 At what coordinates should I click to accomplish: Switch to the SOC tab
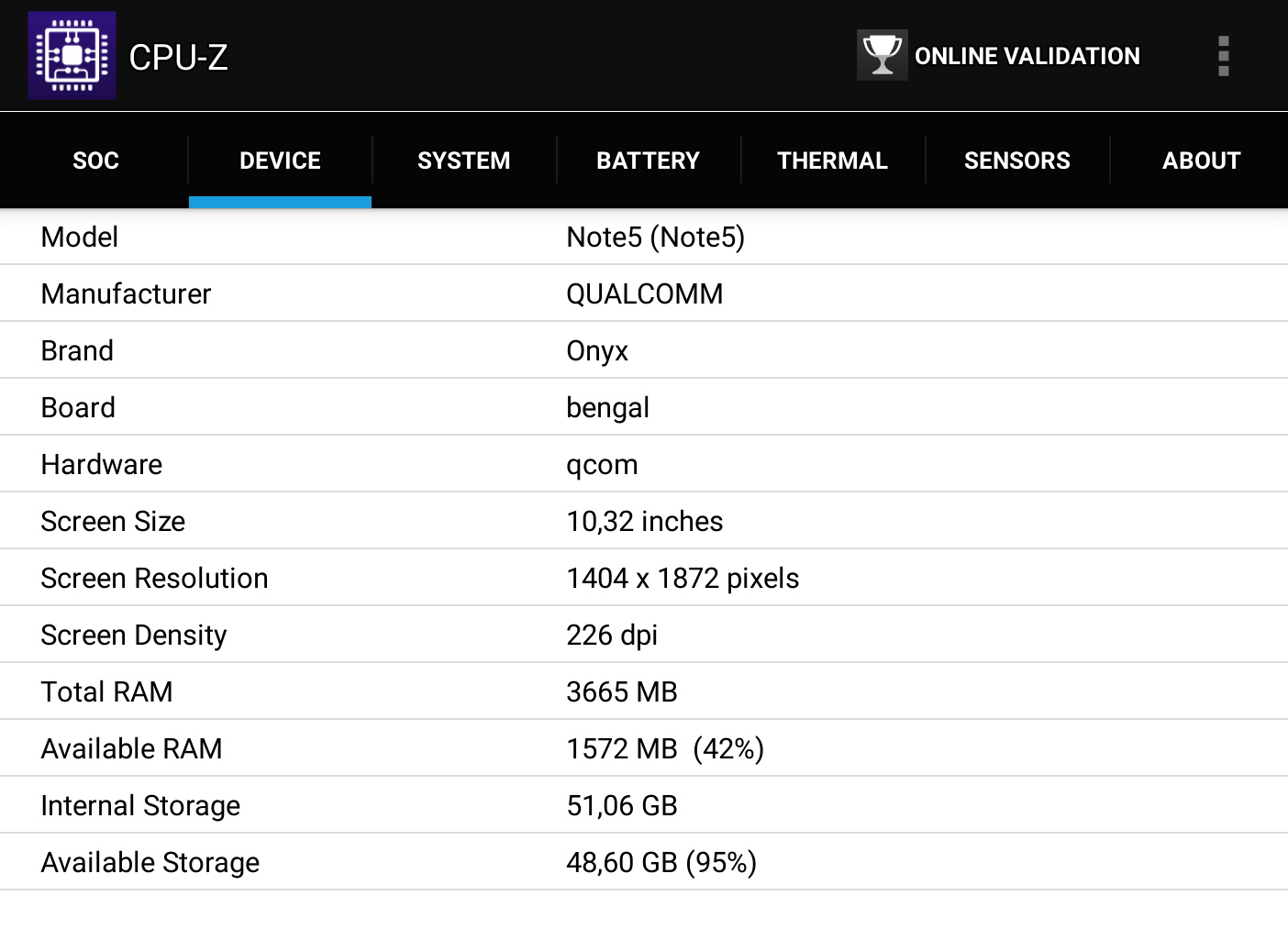coord(95,160)
